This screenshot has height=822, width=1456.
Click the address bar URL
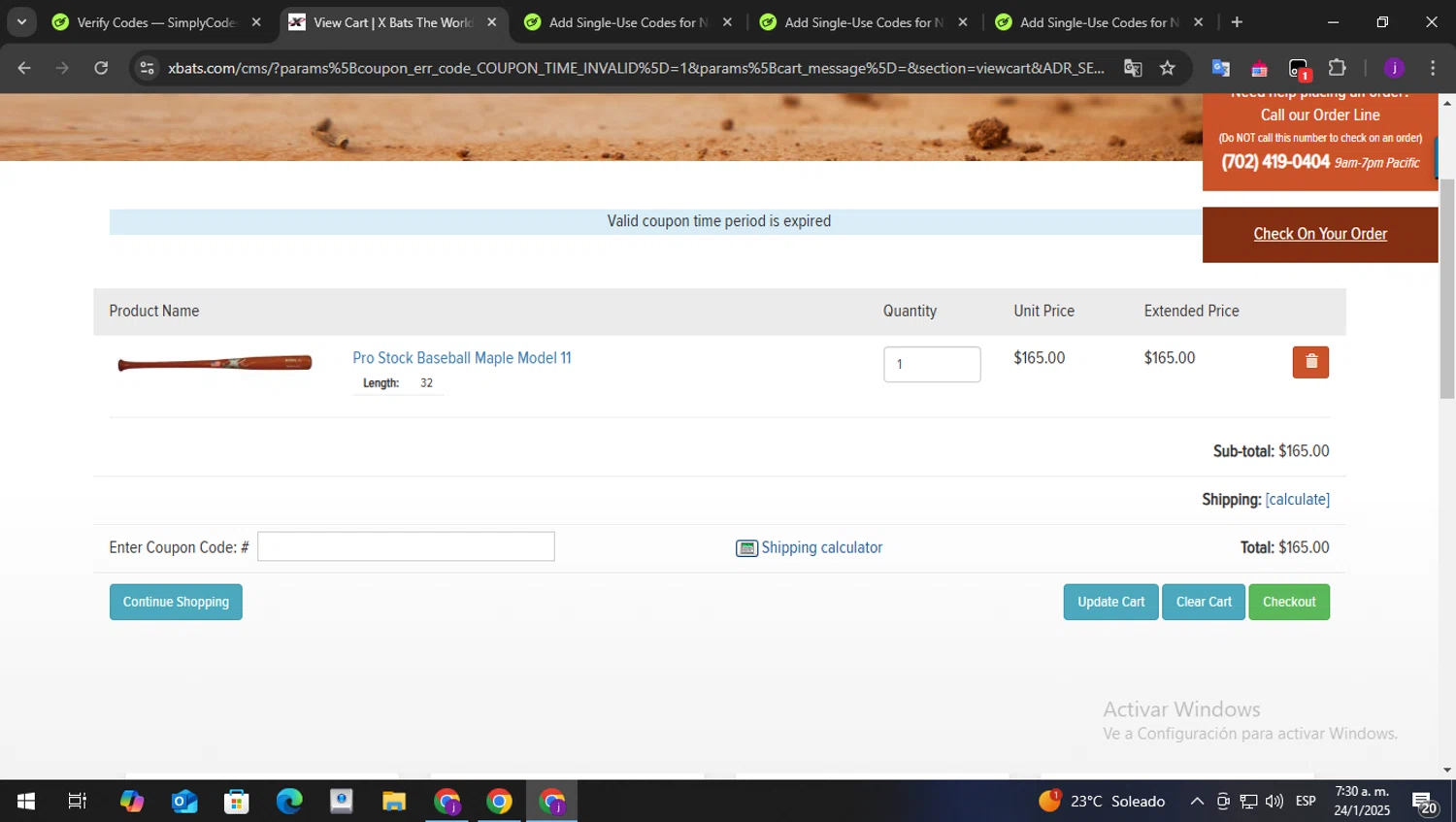(636, 68)
